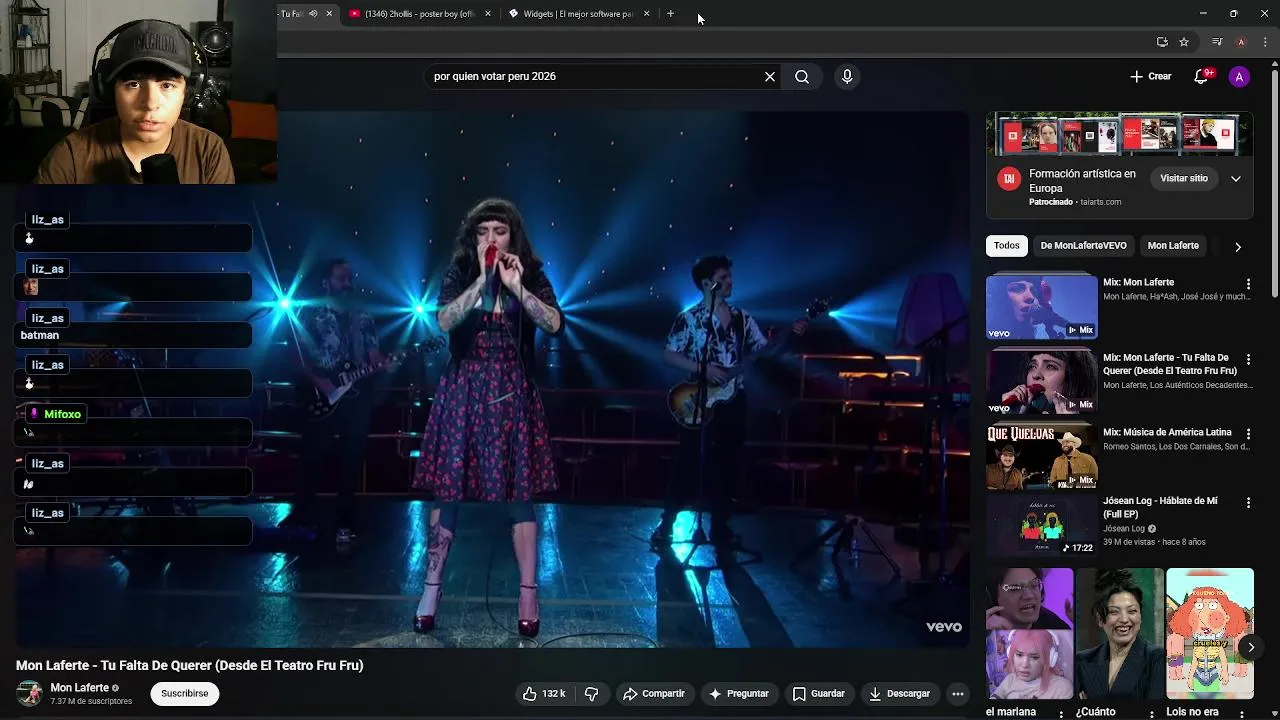Show more filter chips with arrow
Viewport: 1280px width, 720px height.
click(x=1238, y=247)
